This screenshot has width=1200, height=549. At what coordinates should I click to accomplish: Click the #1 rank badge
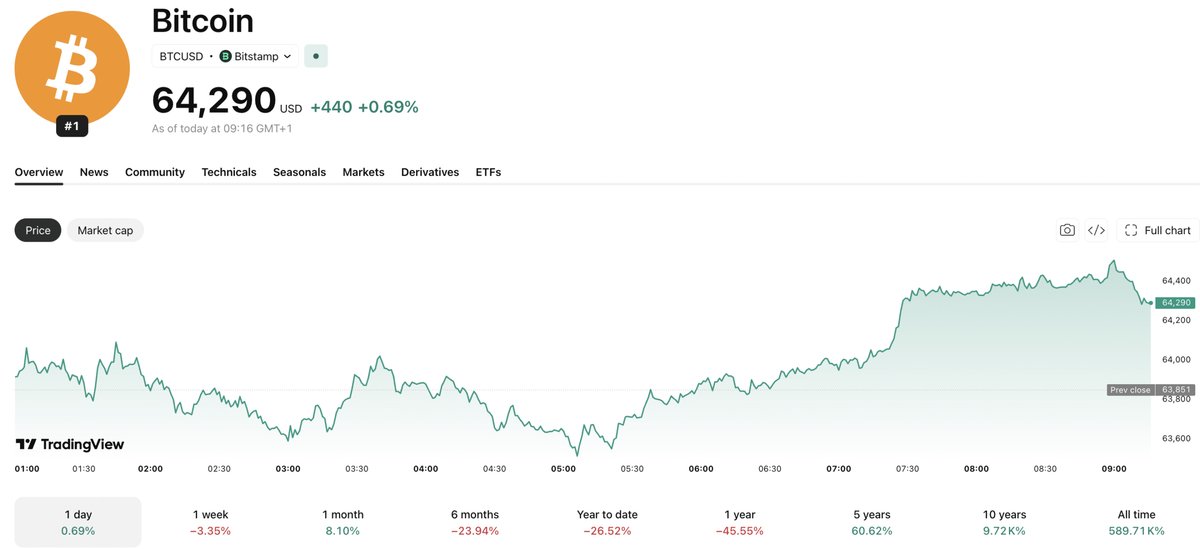72,126
